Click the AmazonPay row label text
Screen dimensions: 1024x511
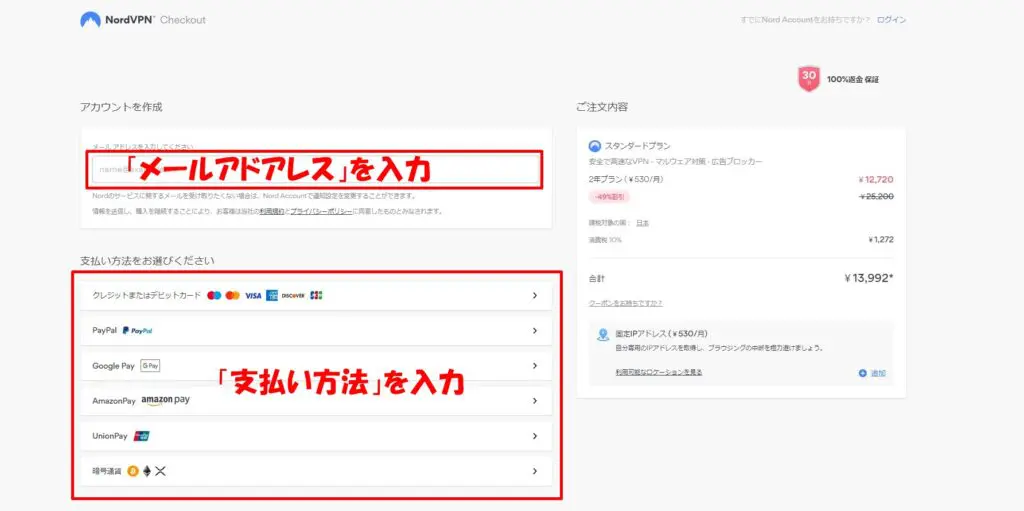(x=114, y=401)
